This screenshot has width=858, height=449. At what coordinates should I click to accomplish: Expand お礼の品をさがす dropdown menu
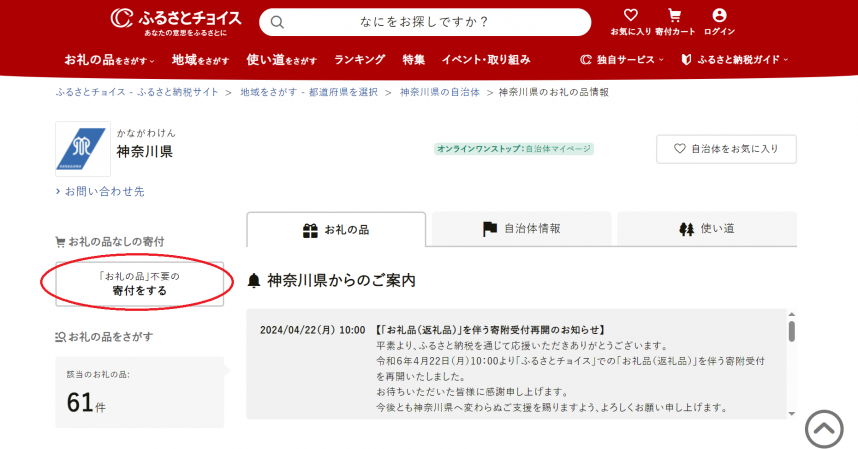(111, 59)
